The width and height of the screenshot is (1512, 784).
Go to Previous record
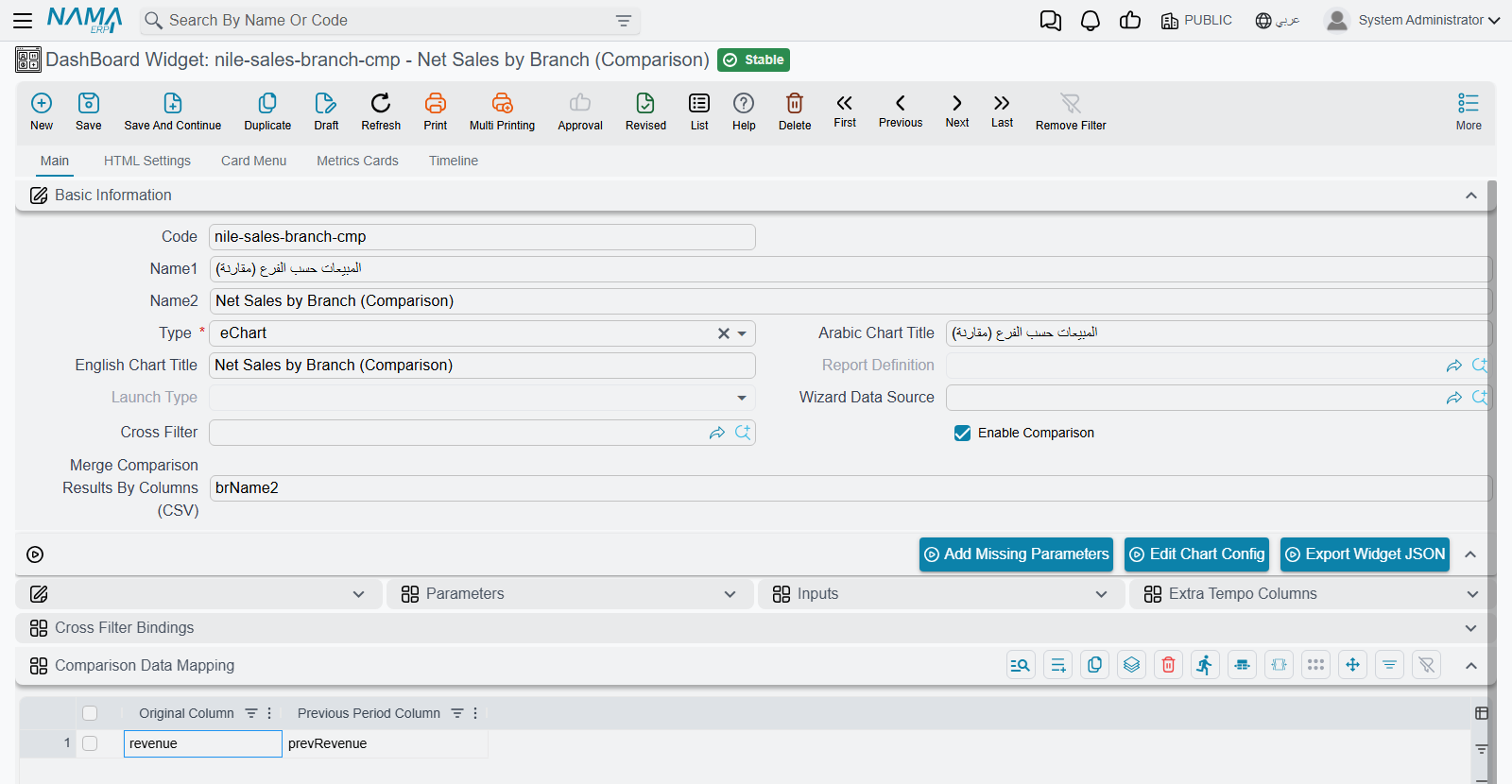[x=901, y=110]
